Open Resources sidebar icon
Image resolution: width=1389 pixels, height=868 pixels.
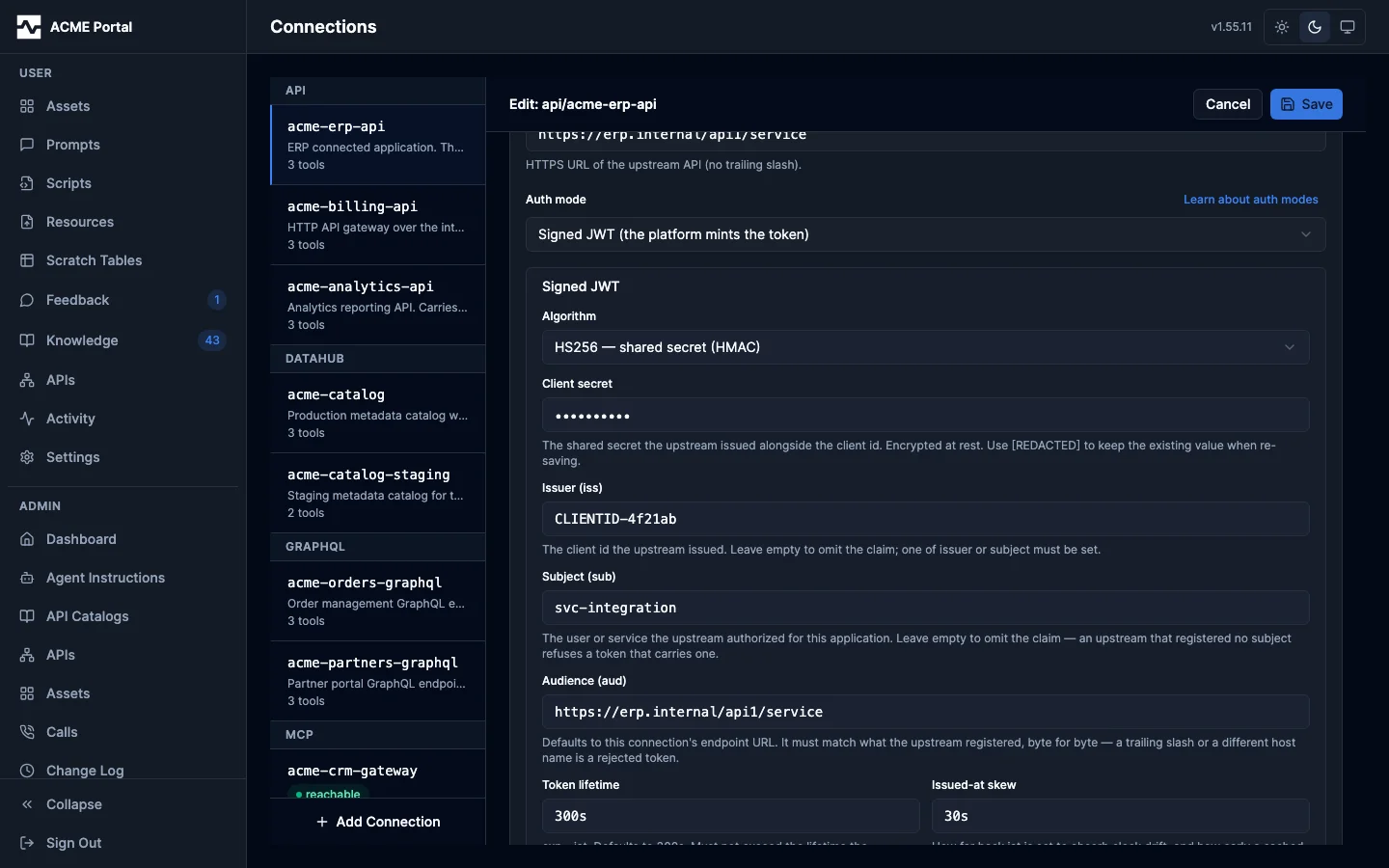click(x=27, y=222)
